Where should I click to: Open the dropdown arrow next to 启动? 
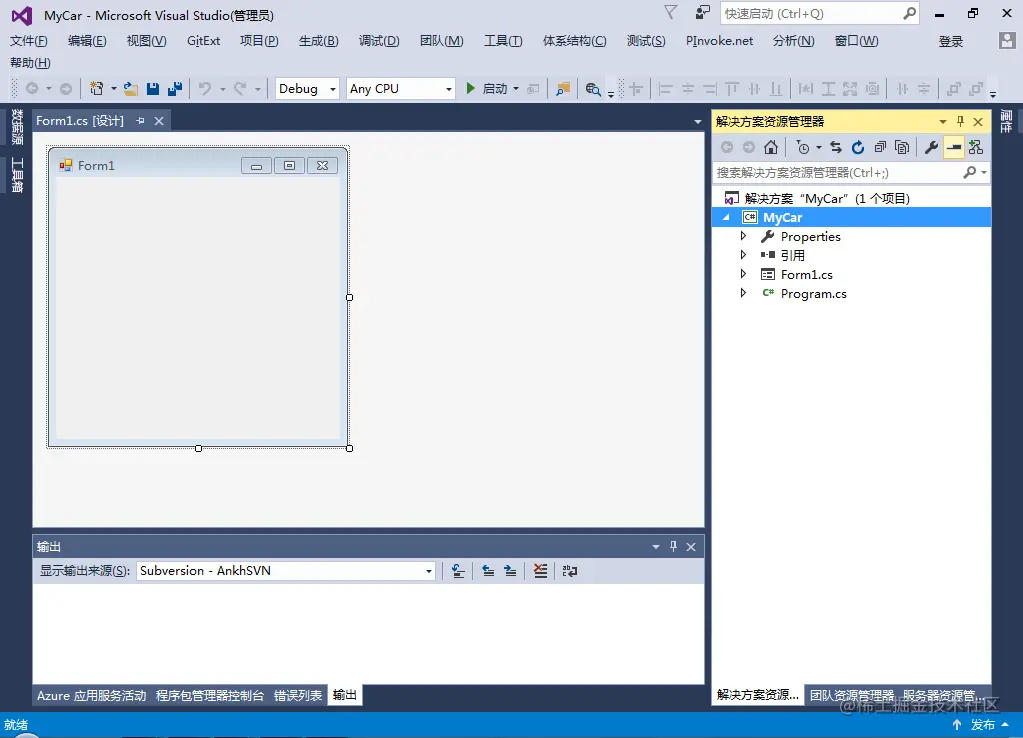[516, 89]
